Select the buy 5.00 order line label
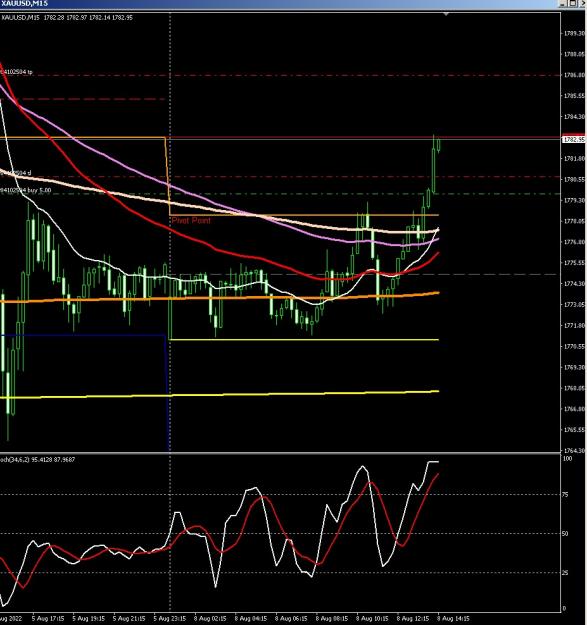587x625 pixels. pos(26,190)
